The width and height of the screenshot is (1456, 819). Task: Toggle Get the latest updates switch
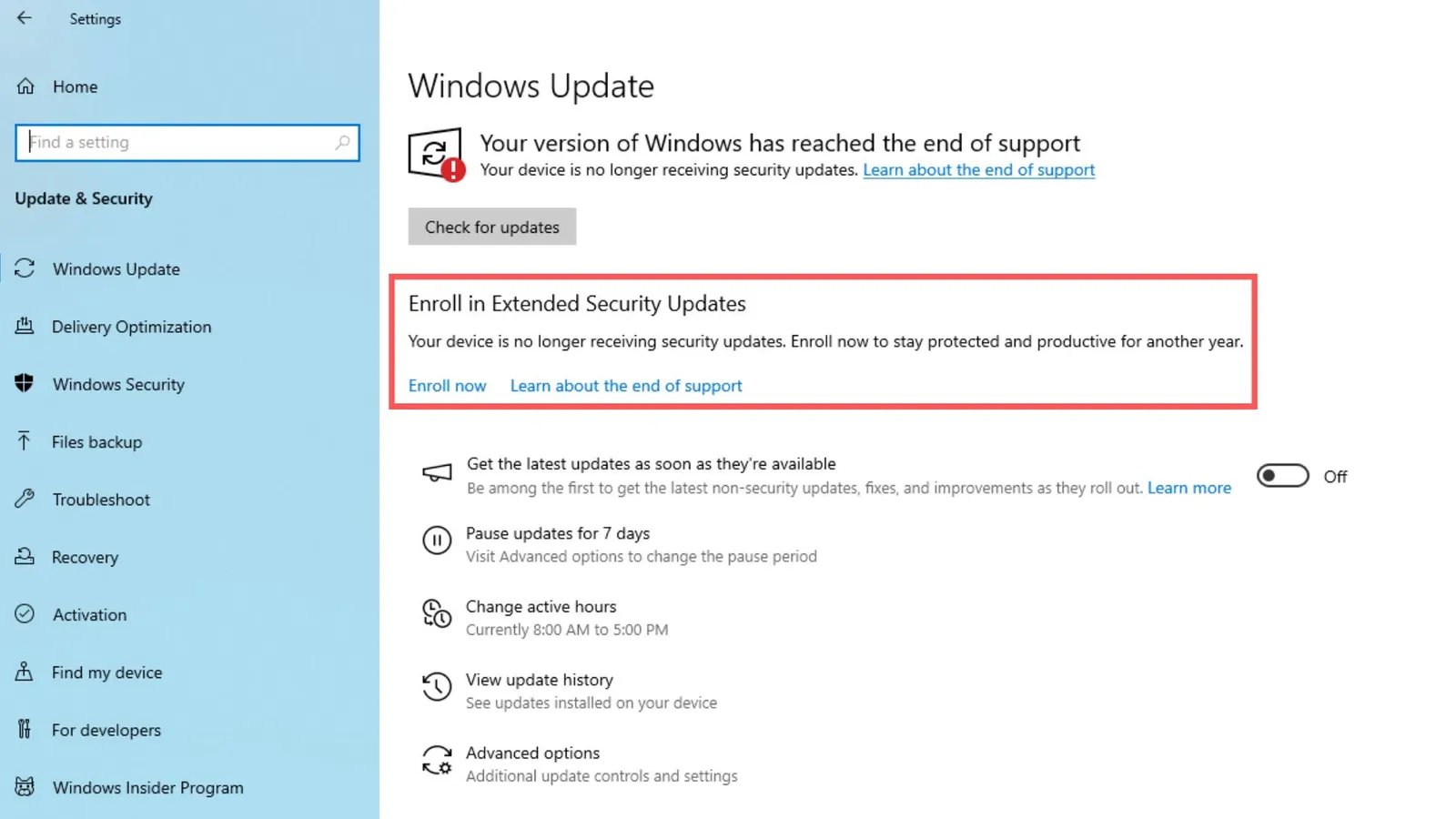(1283, 476)
